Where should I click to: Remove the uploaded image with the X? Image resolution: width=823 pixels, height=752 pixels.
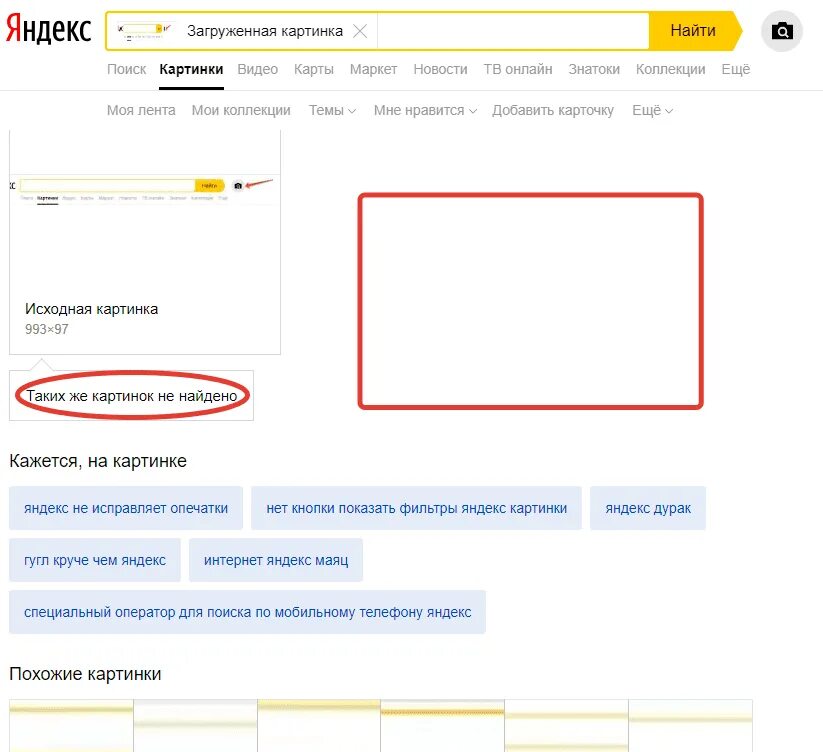(360, 31)
